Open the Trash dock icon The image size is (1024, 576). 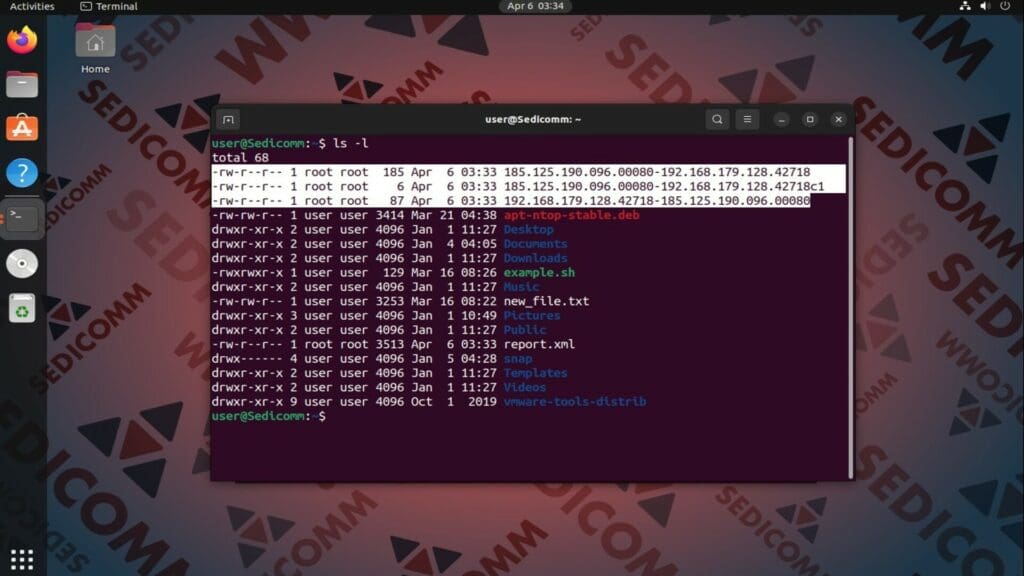(x=22, y=308)
